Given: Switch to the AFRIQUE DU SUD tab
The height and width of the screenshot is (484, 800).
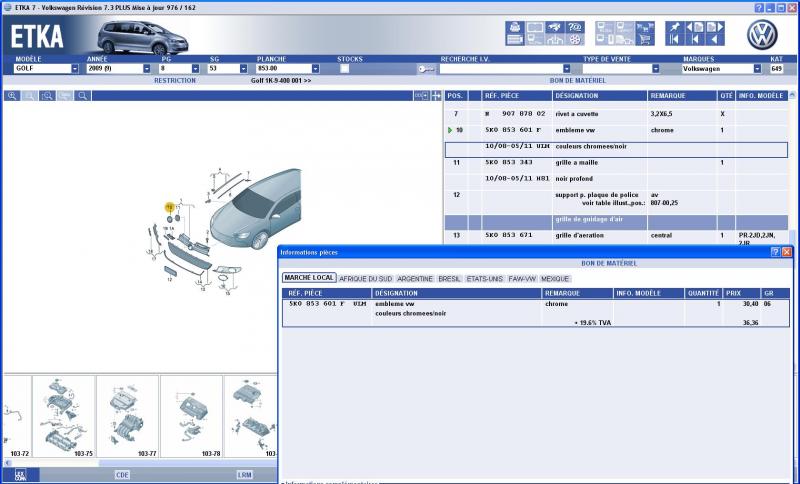Looking at the screenshot, I should (365, 279).
